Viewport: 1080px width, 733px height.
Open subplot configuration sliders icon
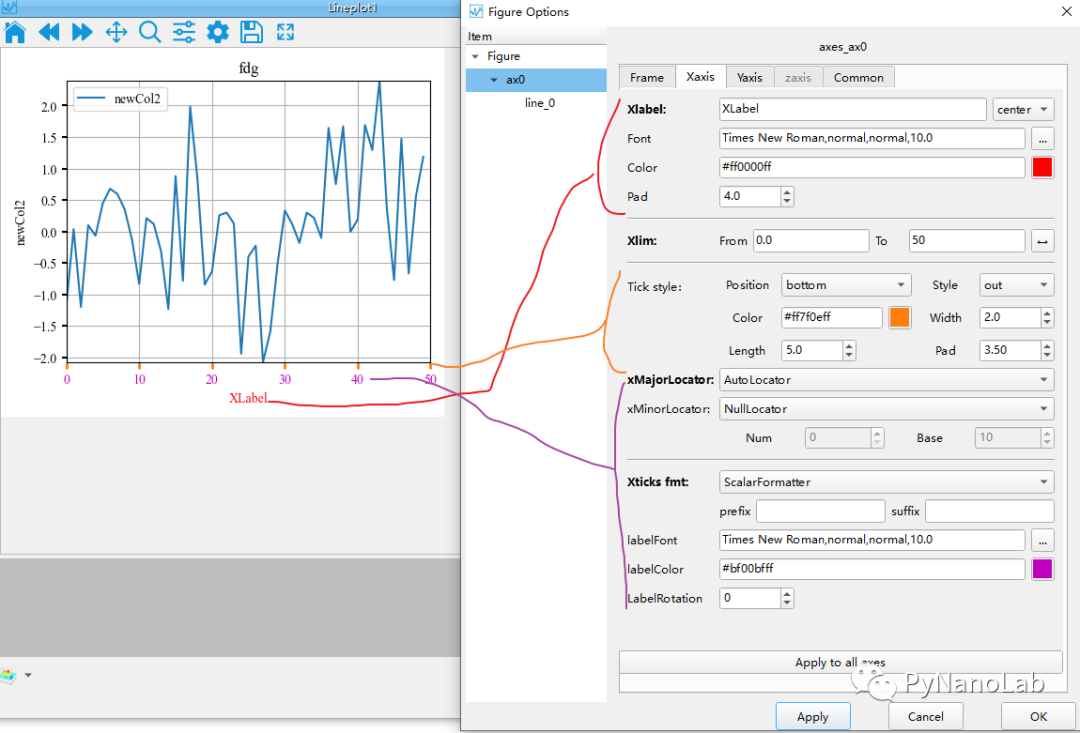coord(183,32)
